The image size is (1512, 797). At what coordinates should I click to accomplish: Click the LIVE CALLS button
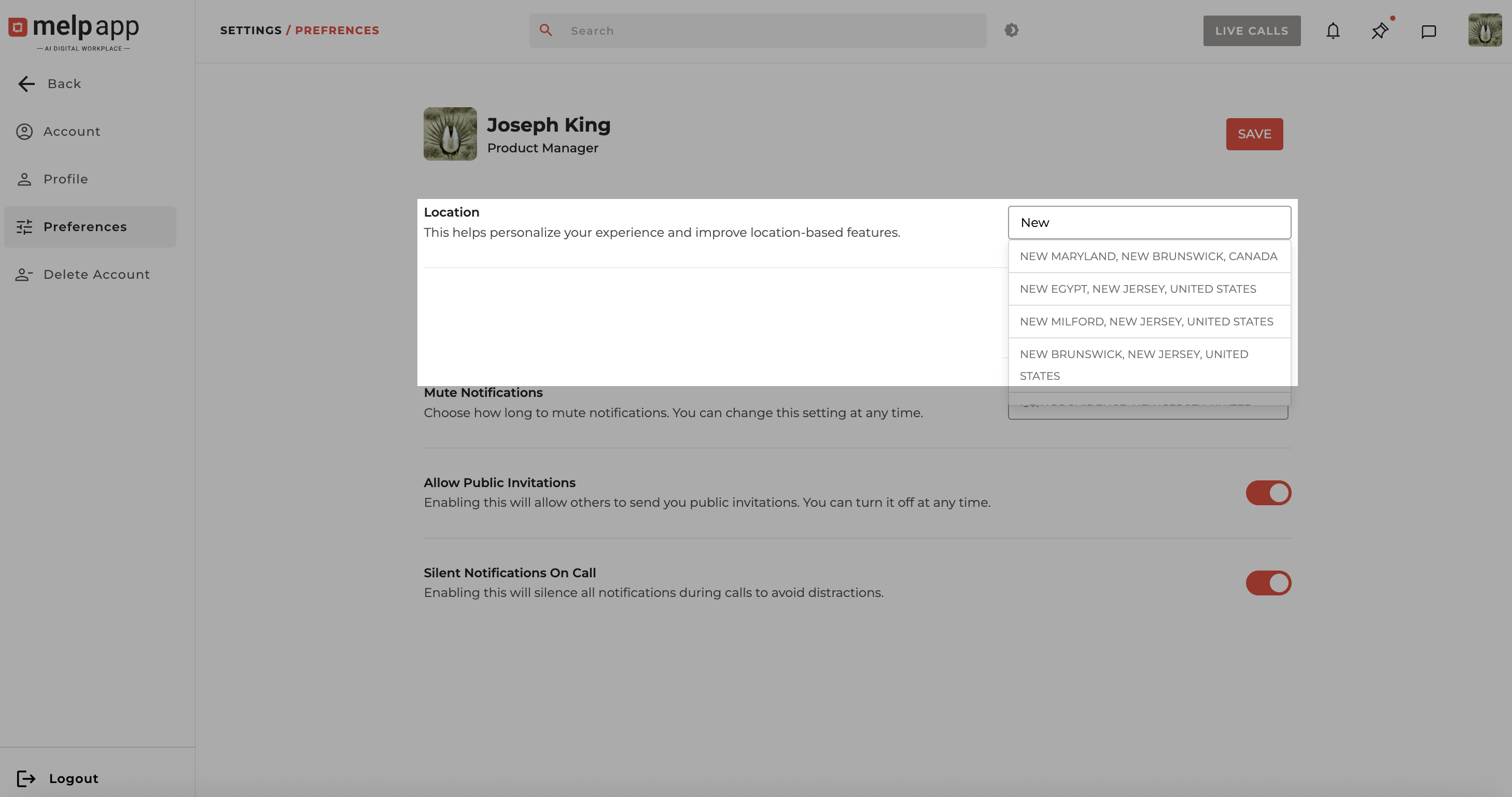(1251, 31)
